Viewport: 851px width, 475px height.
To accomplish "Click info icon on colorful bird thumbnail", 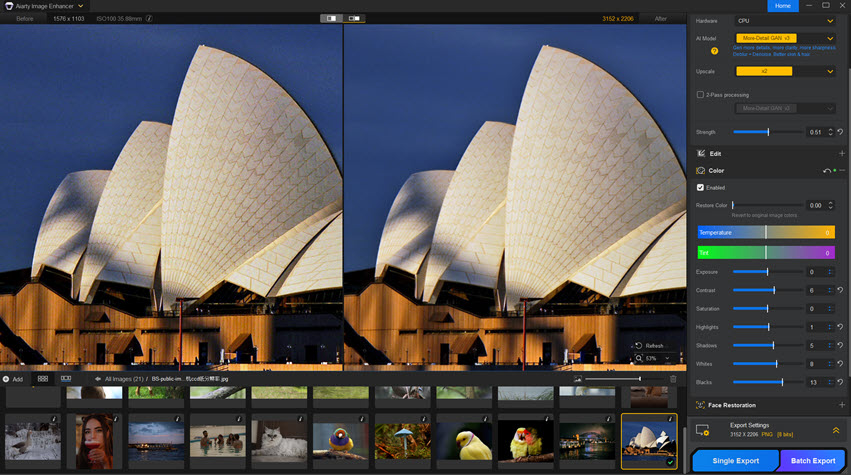I will coord(362,419).
